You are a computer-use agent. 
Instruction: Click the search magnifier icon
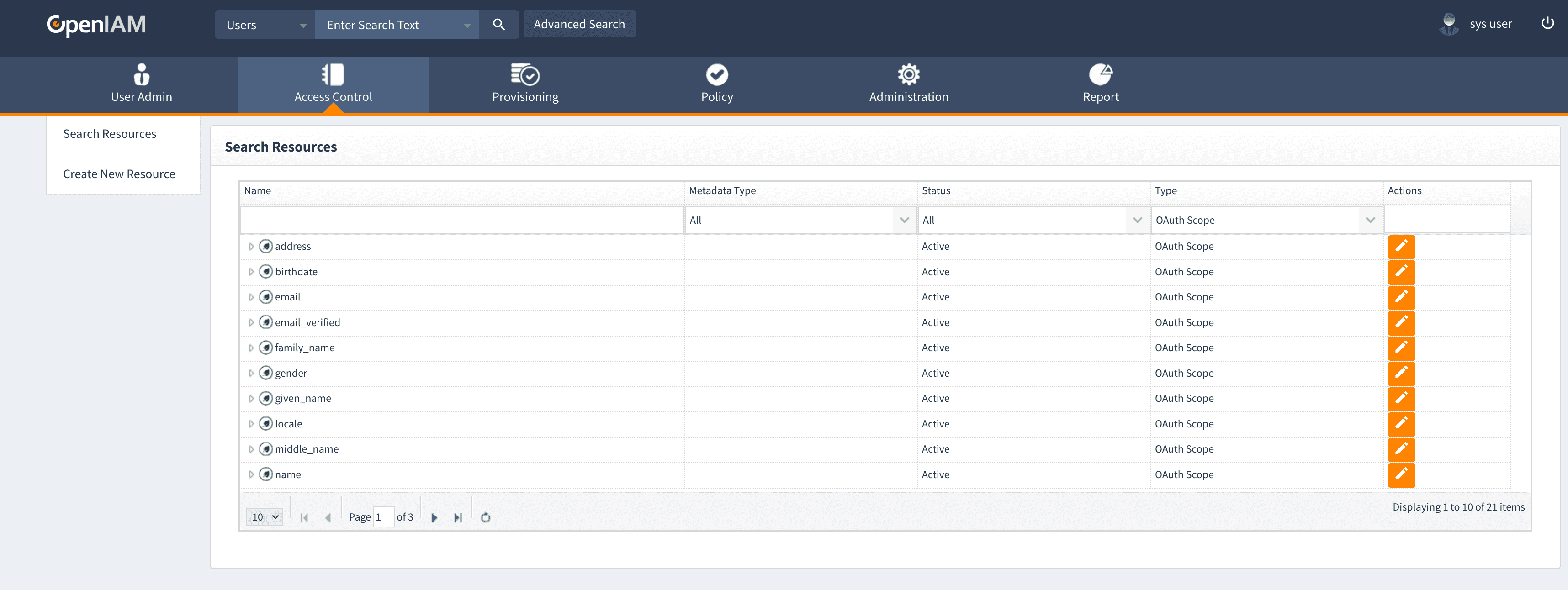tap(498, 25)
